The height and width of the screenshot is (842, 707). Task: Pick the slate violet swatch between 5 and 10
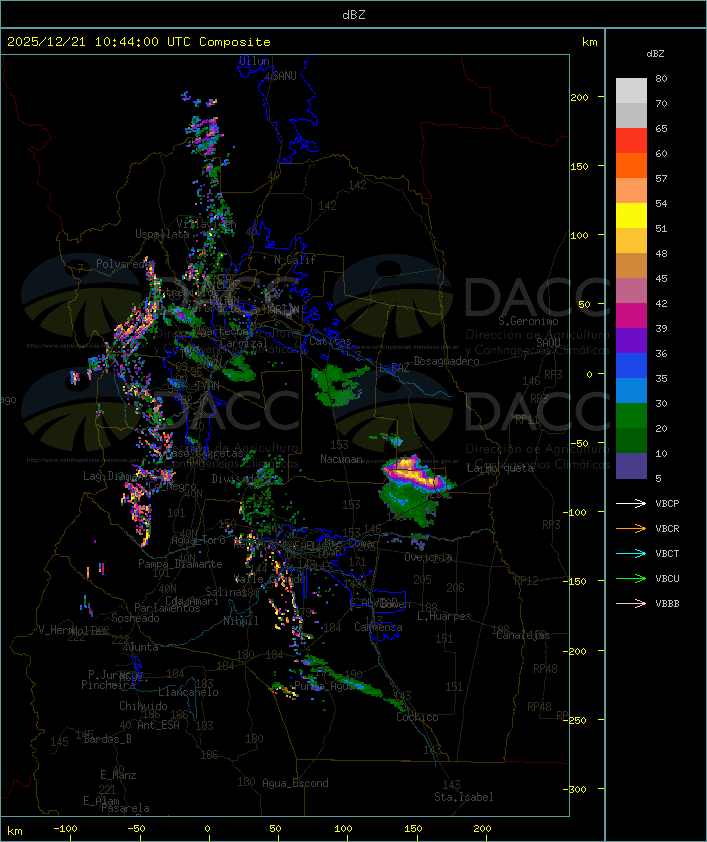coord(631,466)
